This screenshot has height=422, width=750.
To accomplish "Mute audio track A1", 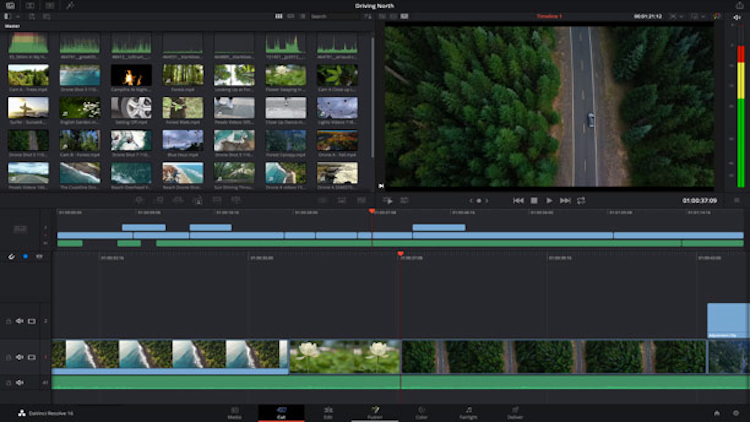I will (x=20, y=383).
